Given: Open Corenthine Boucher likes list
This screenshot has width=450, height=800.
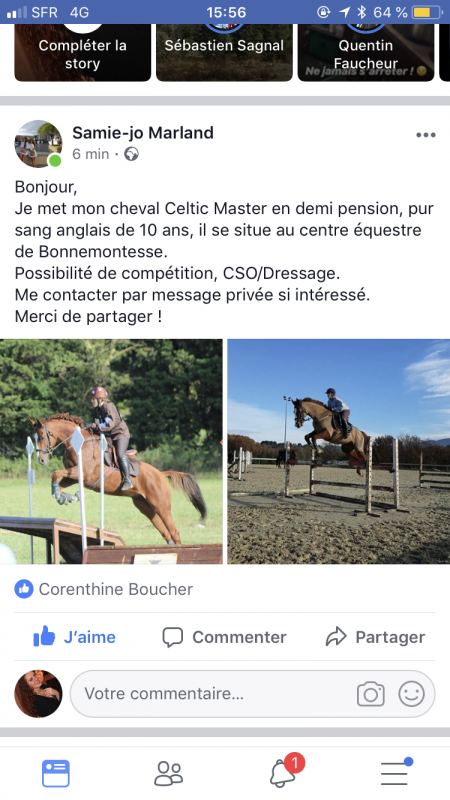Looking at the screenshot, I should pos(116,589).
